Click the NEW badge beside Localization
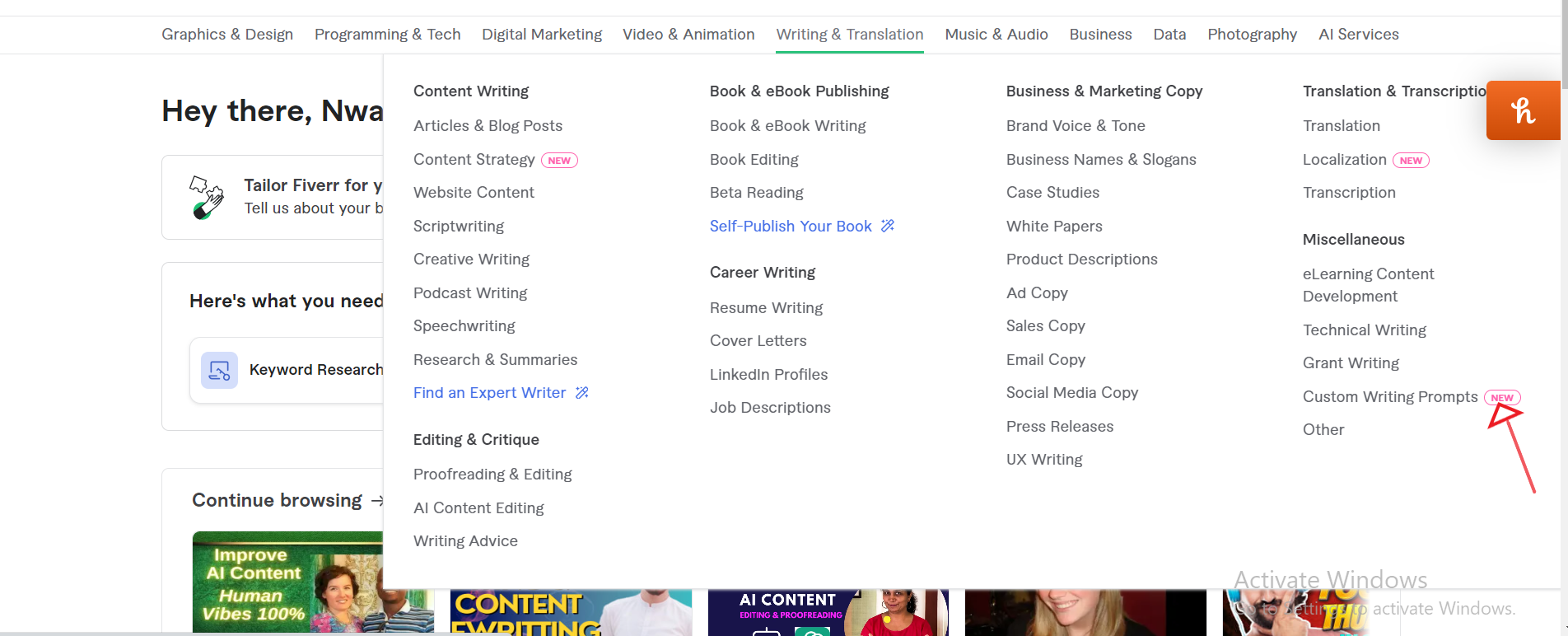Viewport: 1568px width, 636px height. pos(1411,161)
